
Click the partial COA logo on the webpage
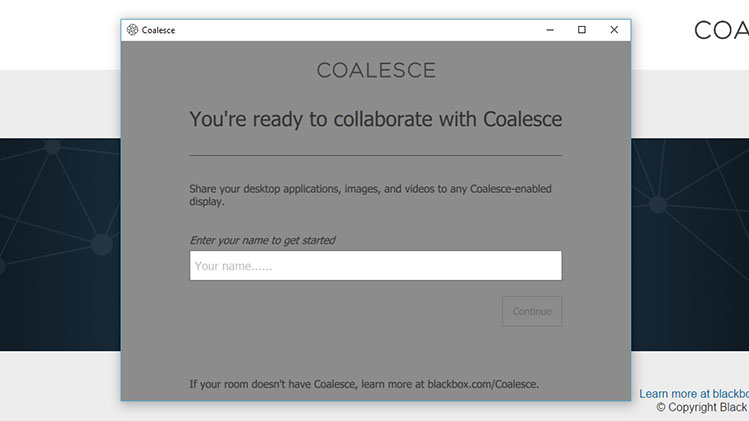pos(721,31)
